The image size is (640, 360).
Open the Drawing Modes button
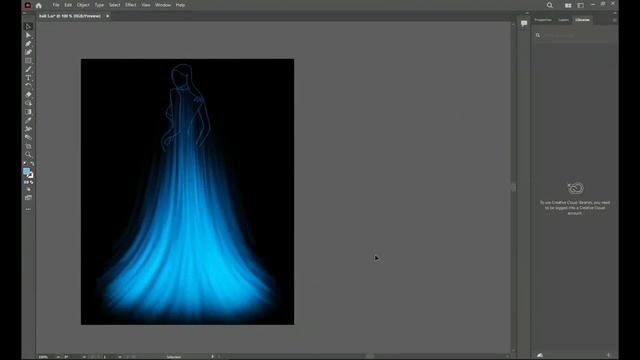[x=28, y=190]
